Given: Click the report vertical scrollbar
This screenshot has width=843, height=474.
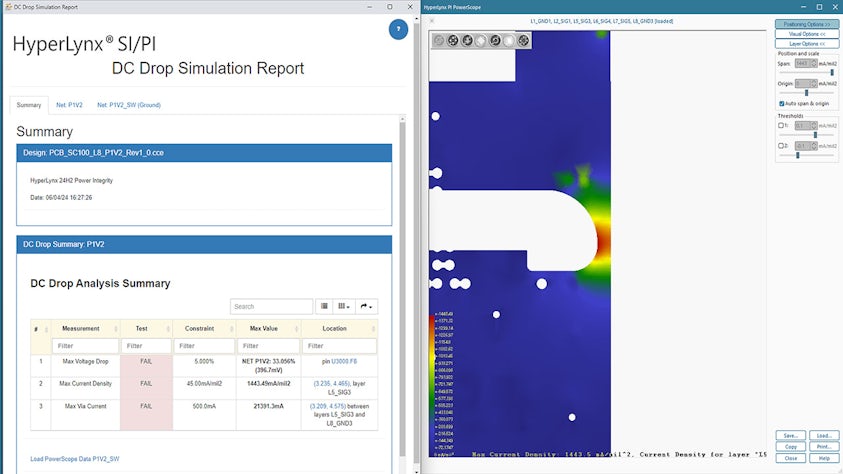Looking at the screenshot, I should 402,289.
